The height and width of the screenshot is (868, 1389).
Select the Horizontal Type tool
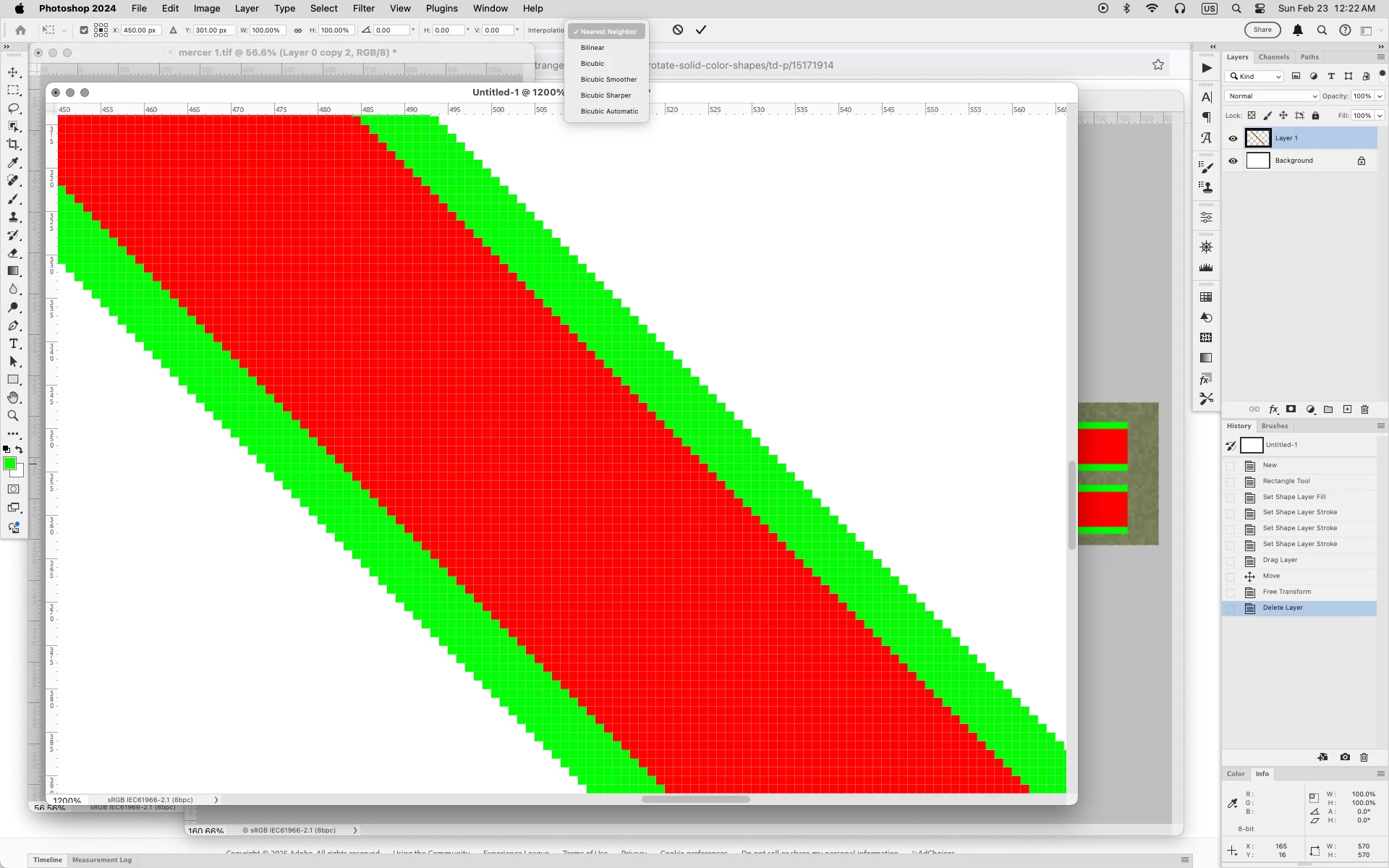[x=13, y=344]
